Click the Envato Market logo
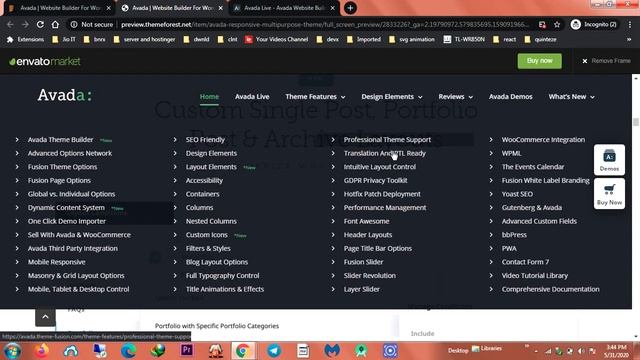640x360 pixels. [44, 62]
